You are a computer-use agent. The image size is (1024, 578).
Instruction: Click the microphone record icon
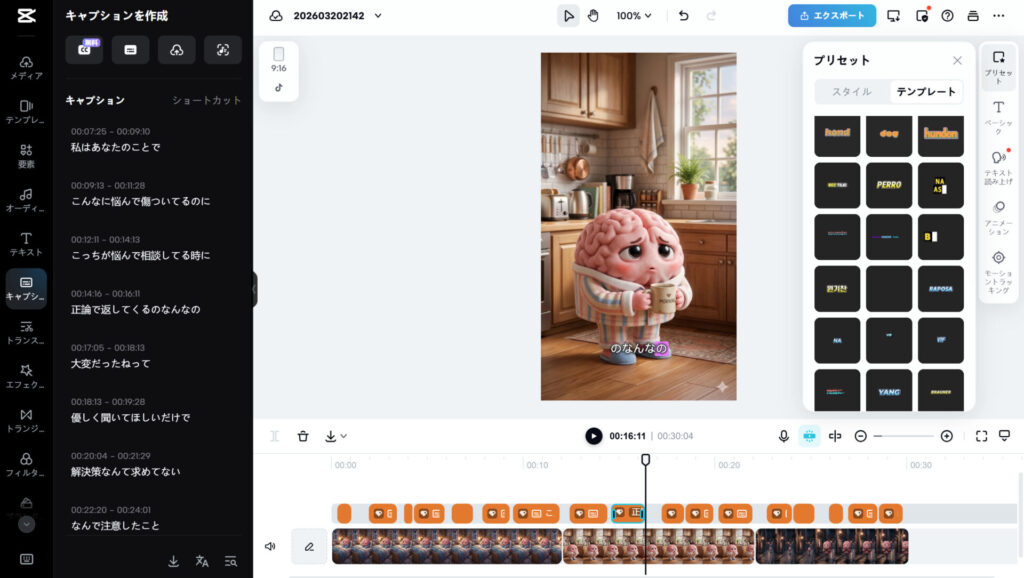pyautogui.click(x=784, y=436)
